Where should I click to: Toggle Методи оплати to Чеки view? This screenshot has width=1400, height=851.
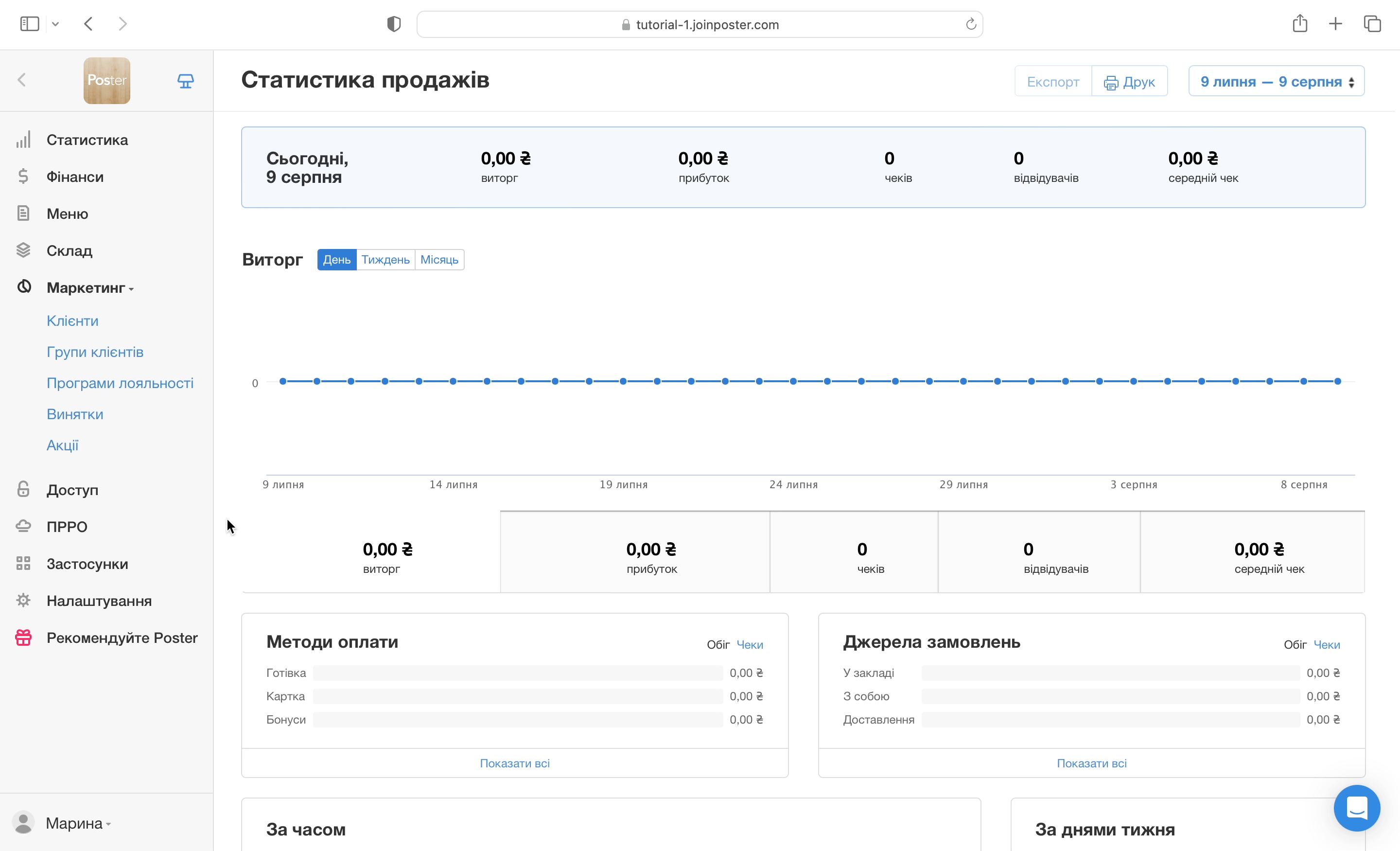coord(750,645)
